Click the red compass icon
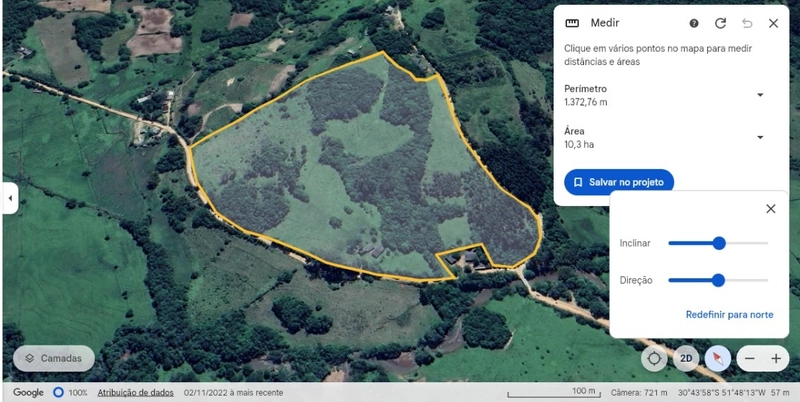This screenshot has width=800, height=402. click(x=717, y=358)
